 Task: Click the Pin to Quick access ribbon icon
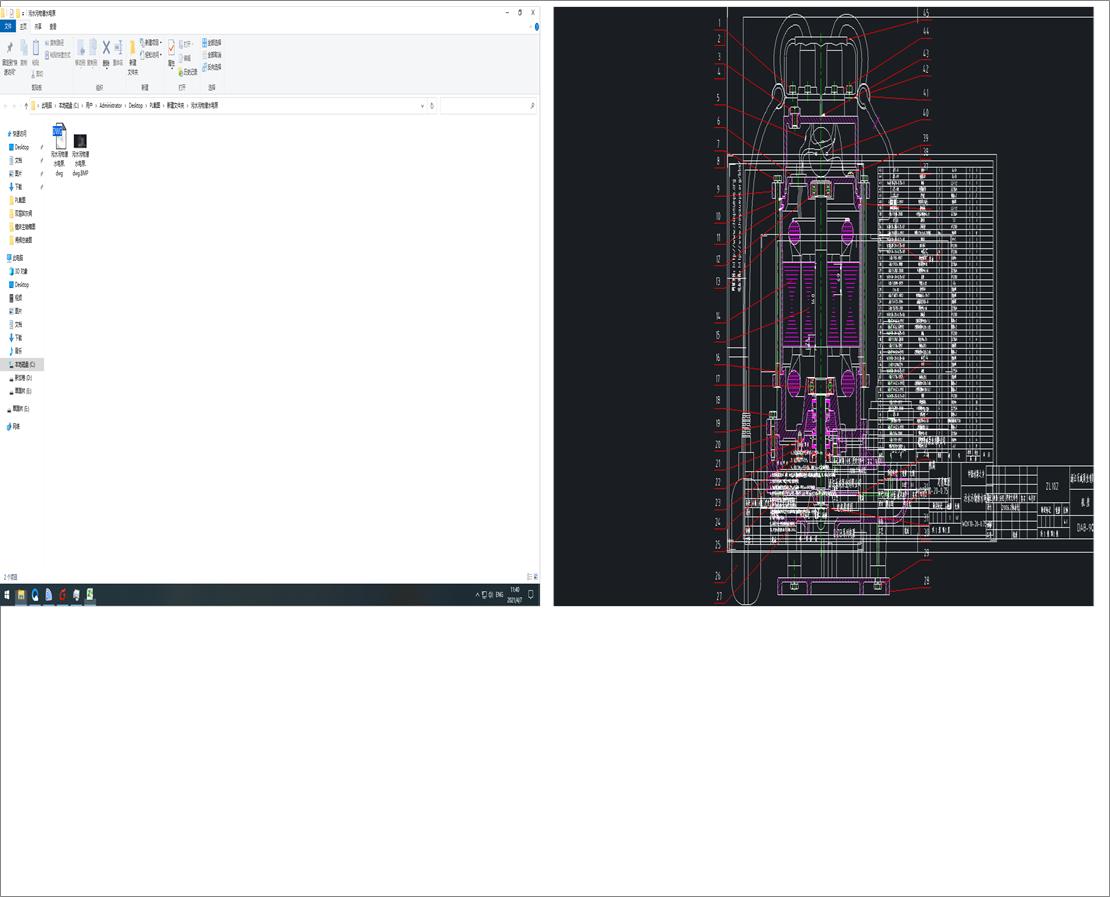click(x=9, y=48)
